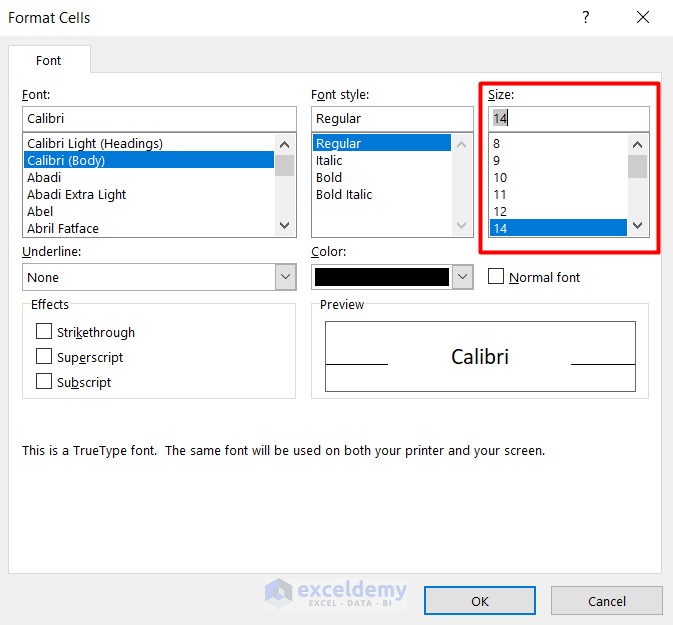Viewport: 673px width, 625px height.
Task: Check the Subscript option
Action: pos(44,382)
